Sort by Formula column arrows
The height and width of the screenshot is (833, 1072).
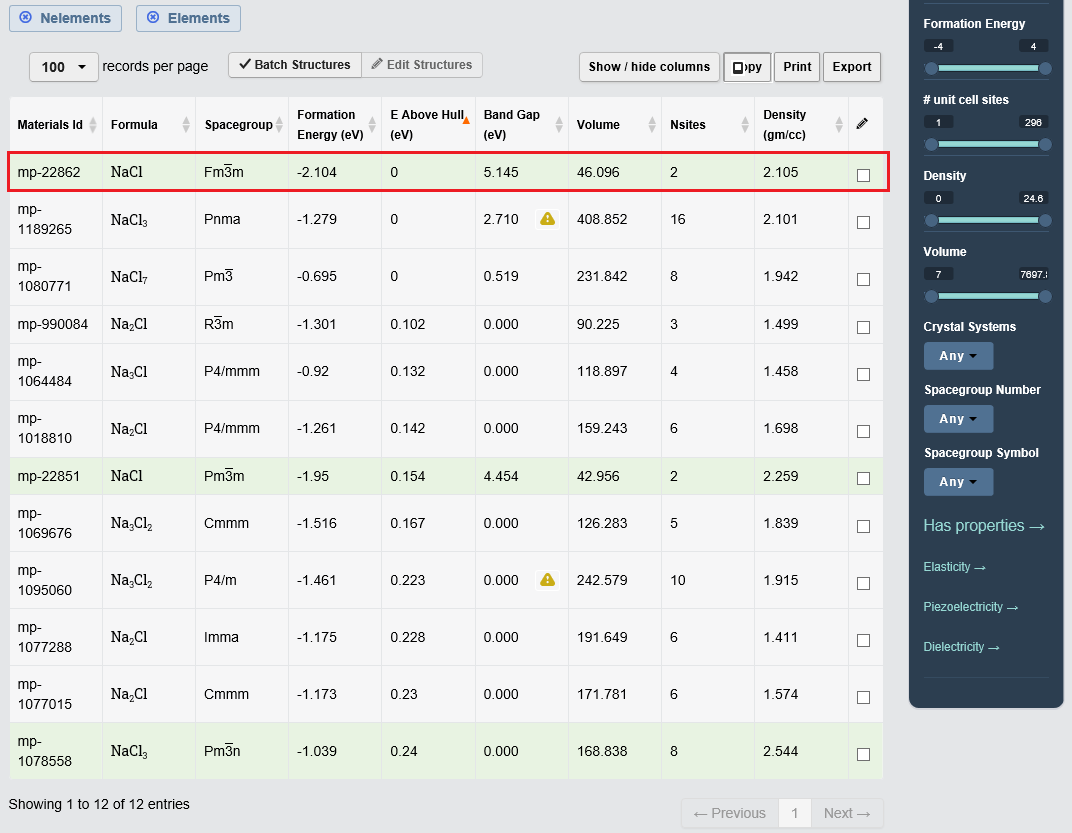[186, 124]
